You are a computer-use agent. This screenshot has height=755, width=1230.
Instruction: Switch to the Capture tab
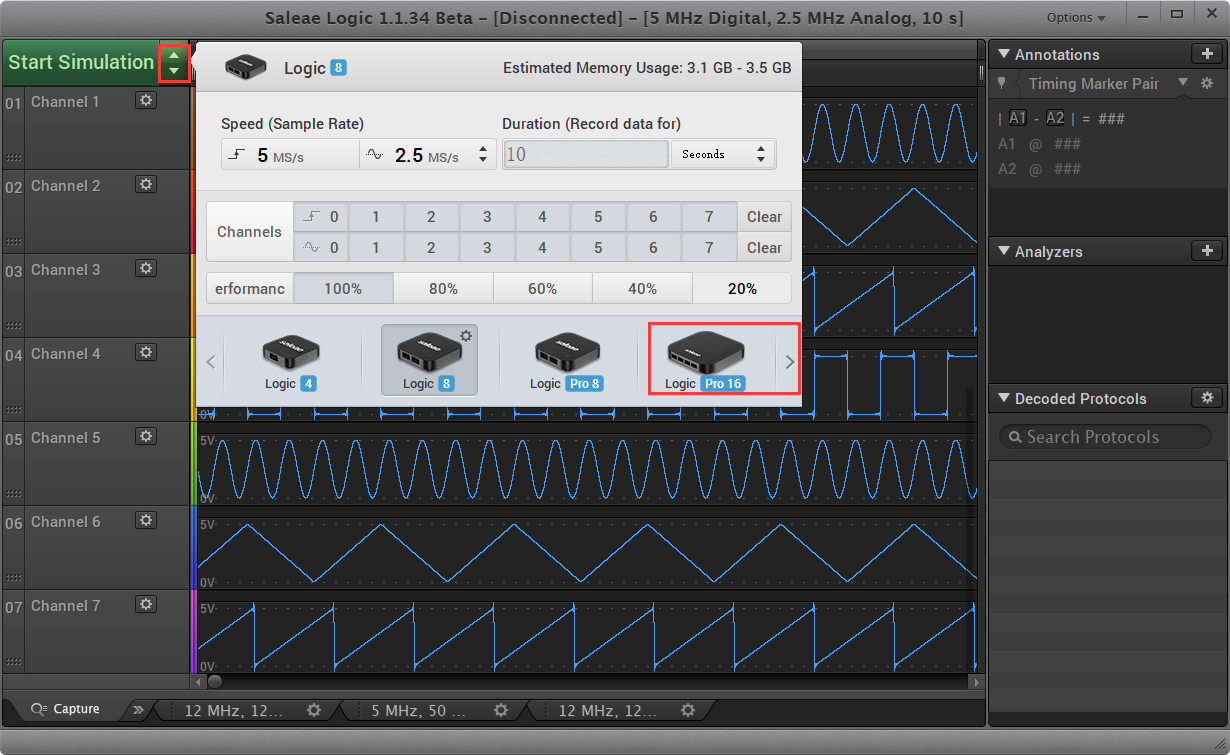point(66,709)
